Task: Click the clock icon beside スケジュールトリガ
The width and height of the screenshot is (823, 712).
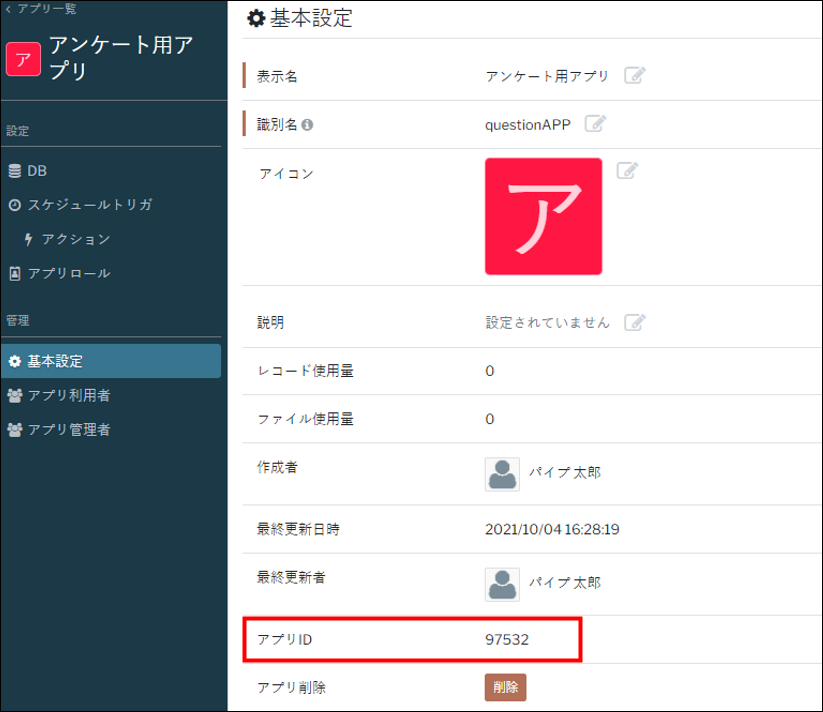Action: pos(15,205)
